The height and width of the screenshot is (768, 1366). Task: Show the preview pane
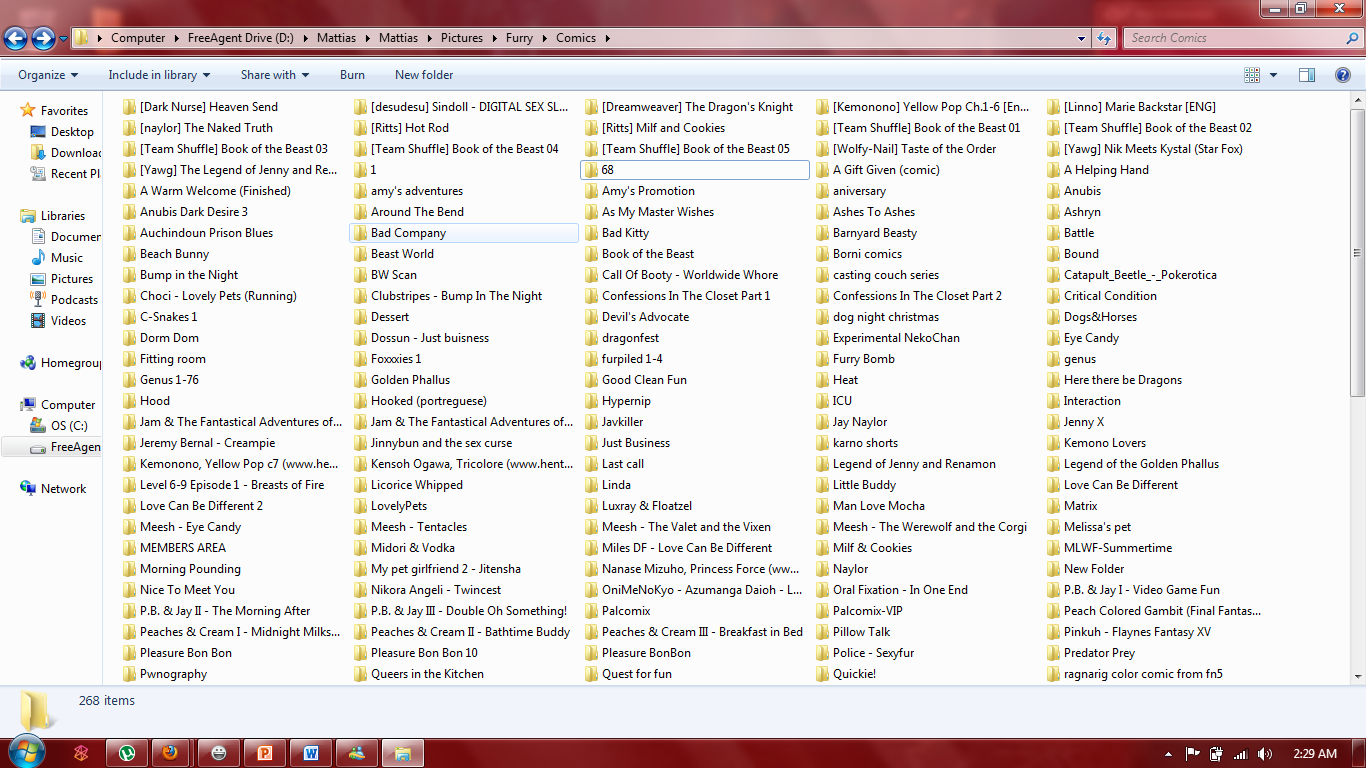(x=1307, y=75)
